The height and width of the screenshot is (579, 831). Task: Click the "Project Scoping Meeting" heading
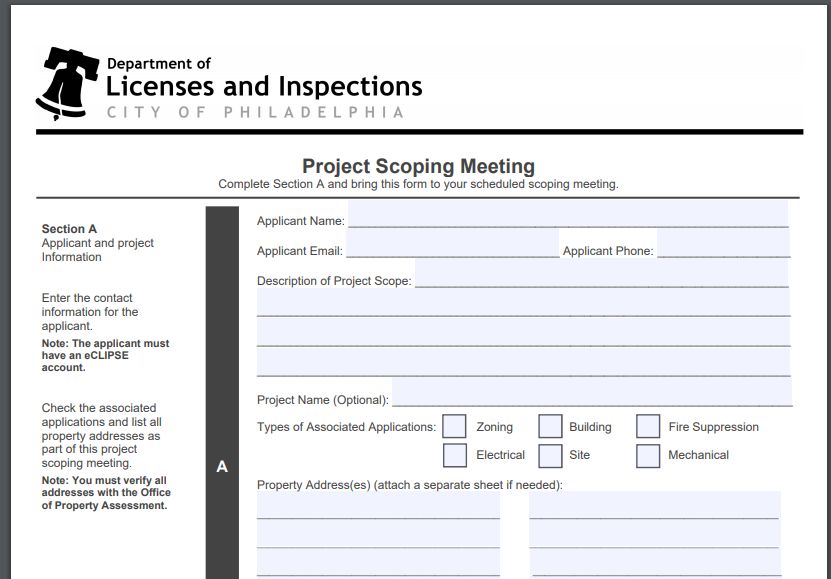coord(418,166)
